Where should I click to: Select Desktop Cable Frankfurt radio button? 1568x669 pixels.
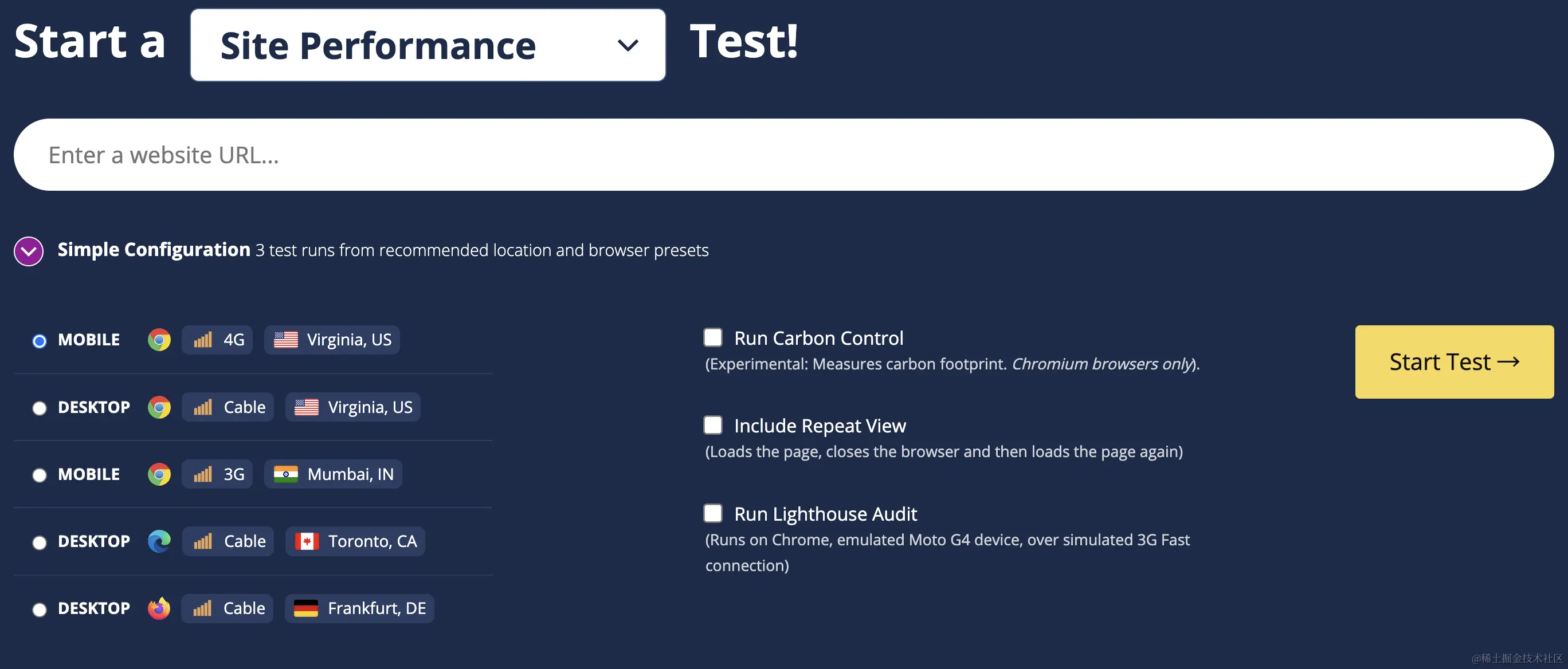(40, 609)
